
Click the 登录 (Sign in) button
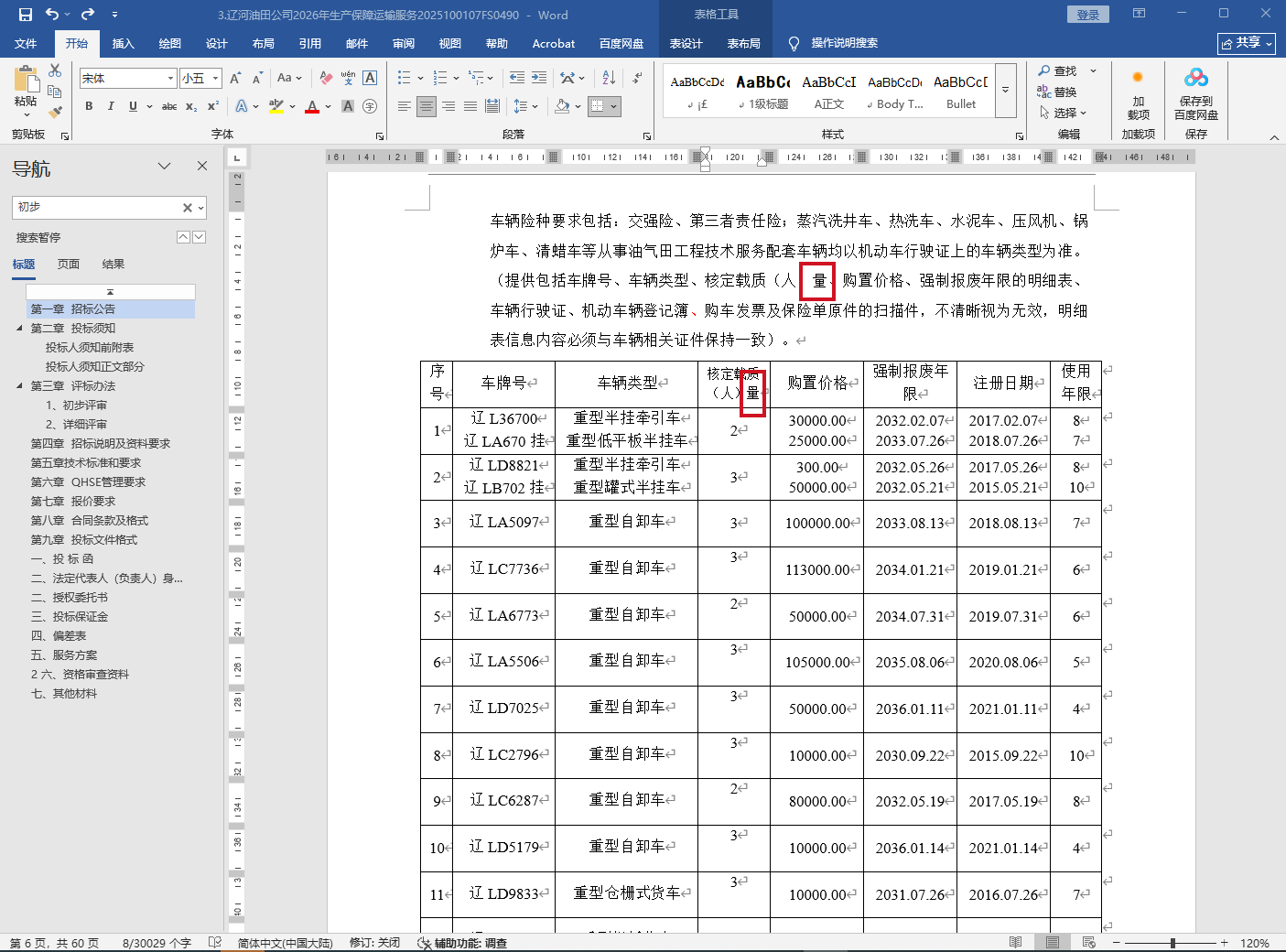click(x=1088, y=15)
